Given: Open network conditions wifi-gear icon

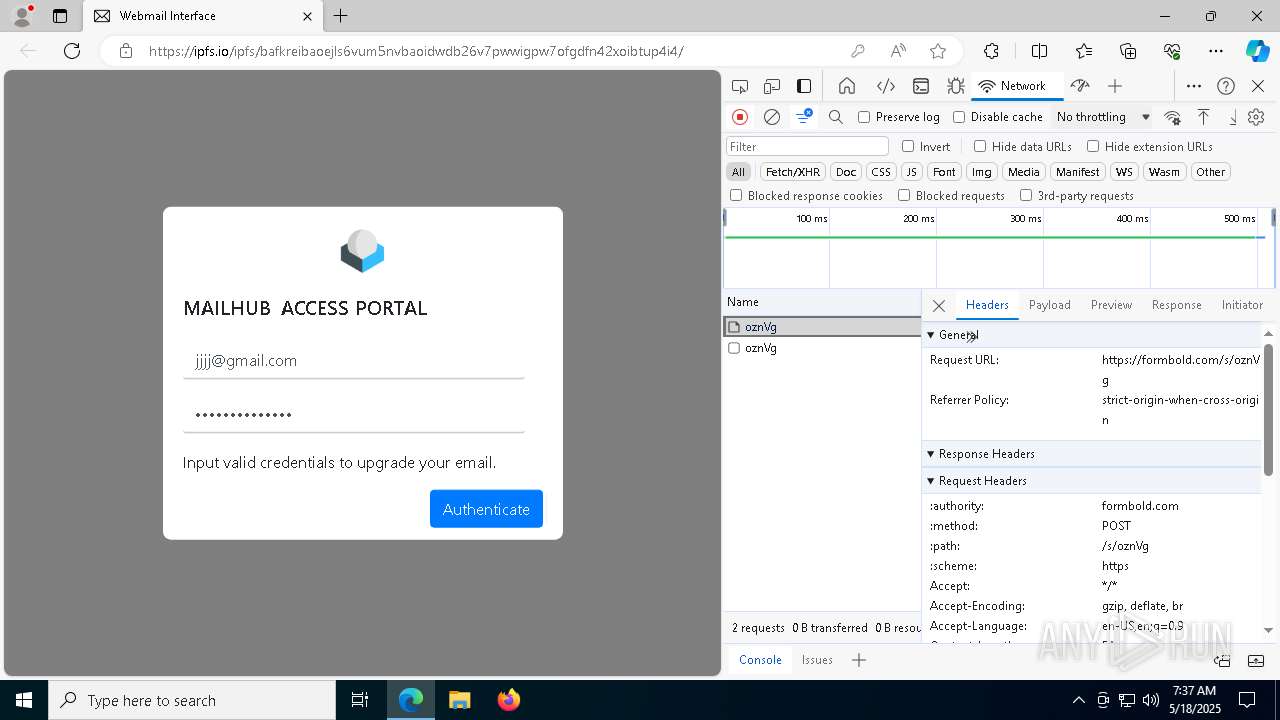Looking at the screenshot, I should tap(1173, 117).
